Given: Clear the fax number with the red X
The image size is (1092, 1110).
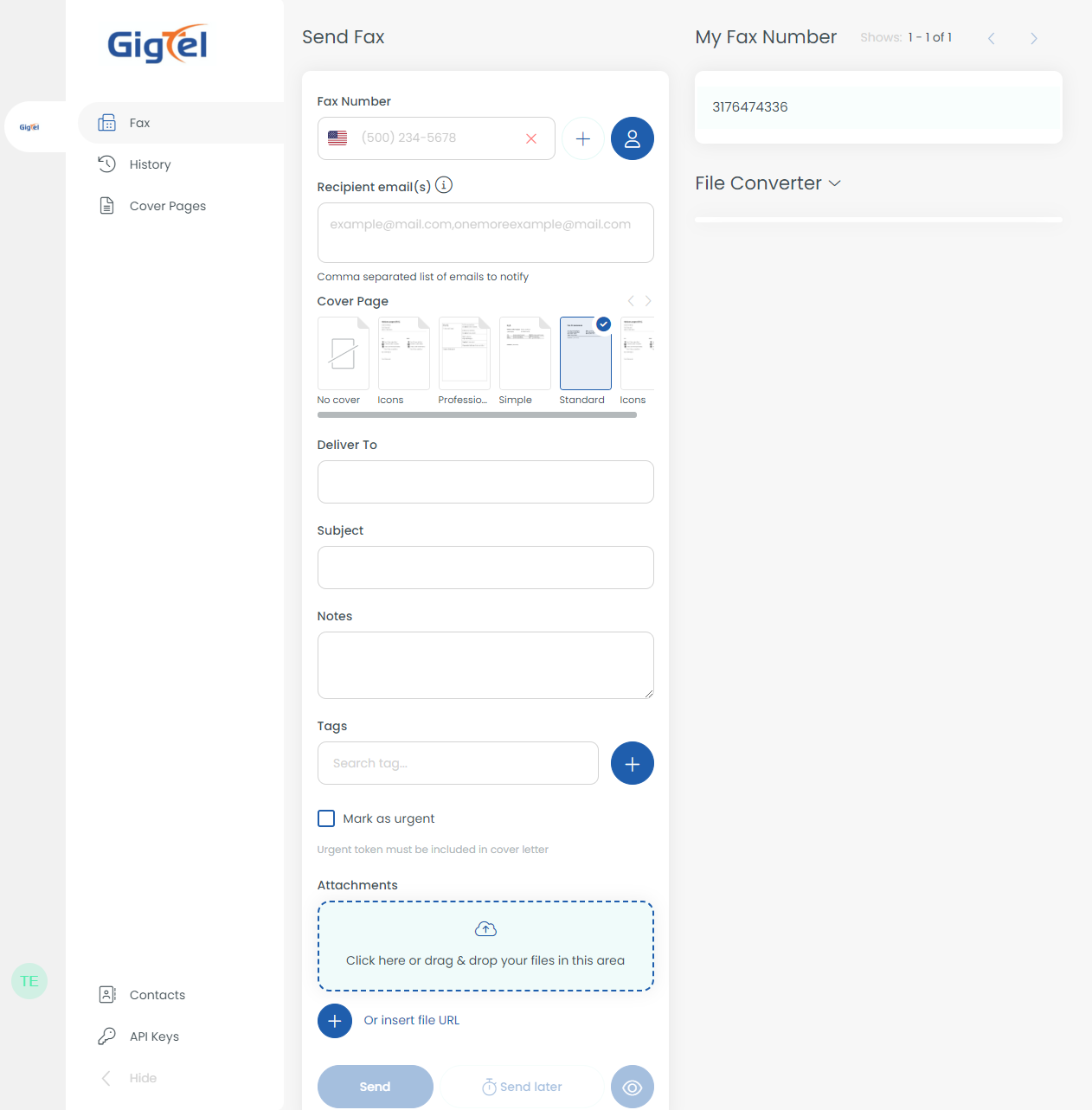Looking at the screenshot, I should 530,138.
